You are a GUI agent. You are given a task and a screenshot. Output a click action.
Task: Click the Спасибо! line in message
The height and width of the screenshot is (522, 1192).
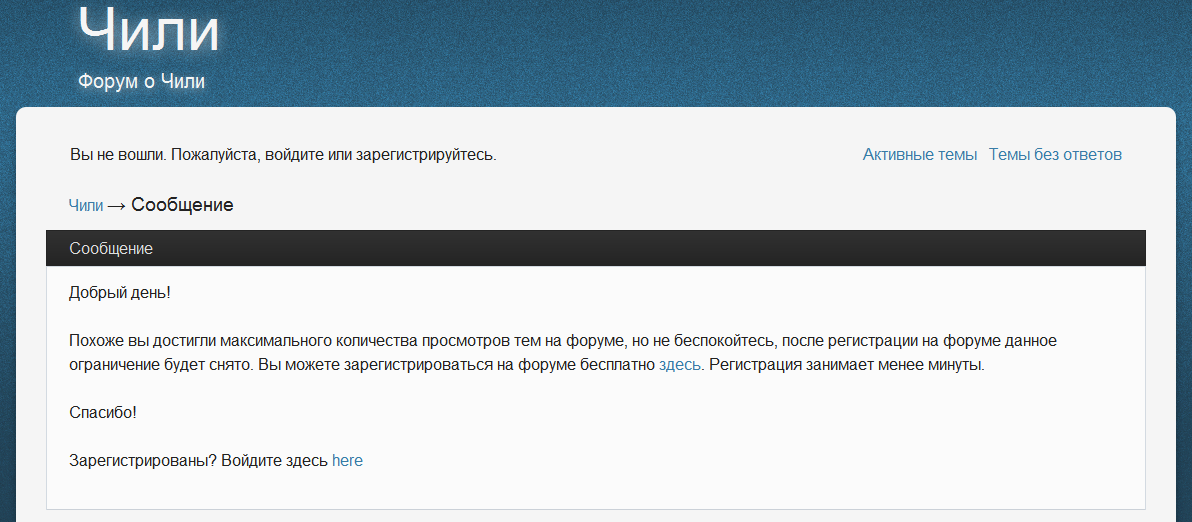point(103,413)
